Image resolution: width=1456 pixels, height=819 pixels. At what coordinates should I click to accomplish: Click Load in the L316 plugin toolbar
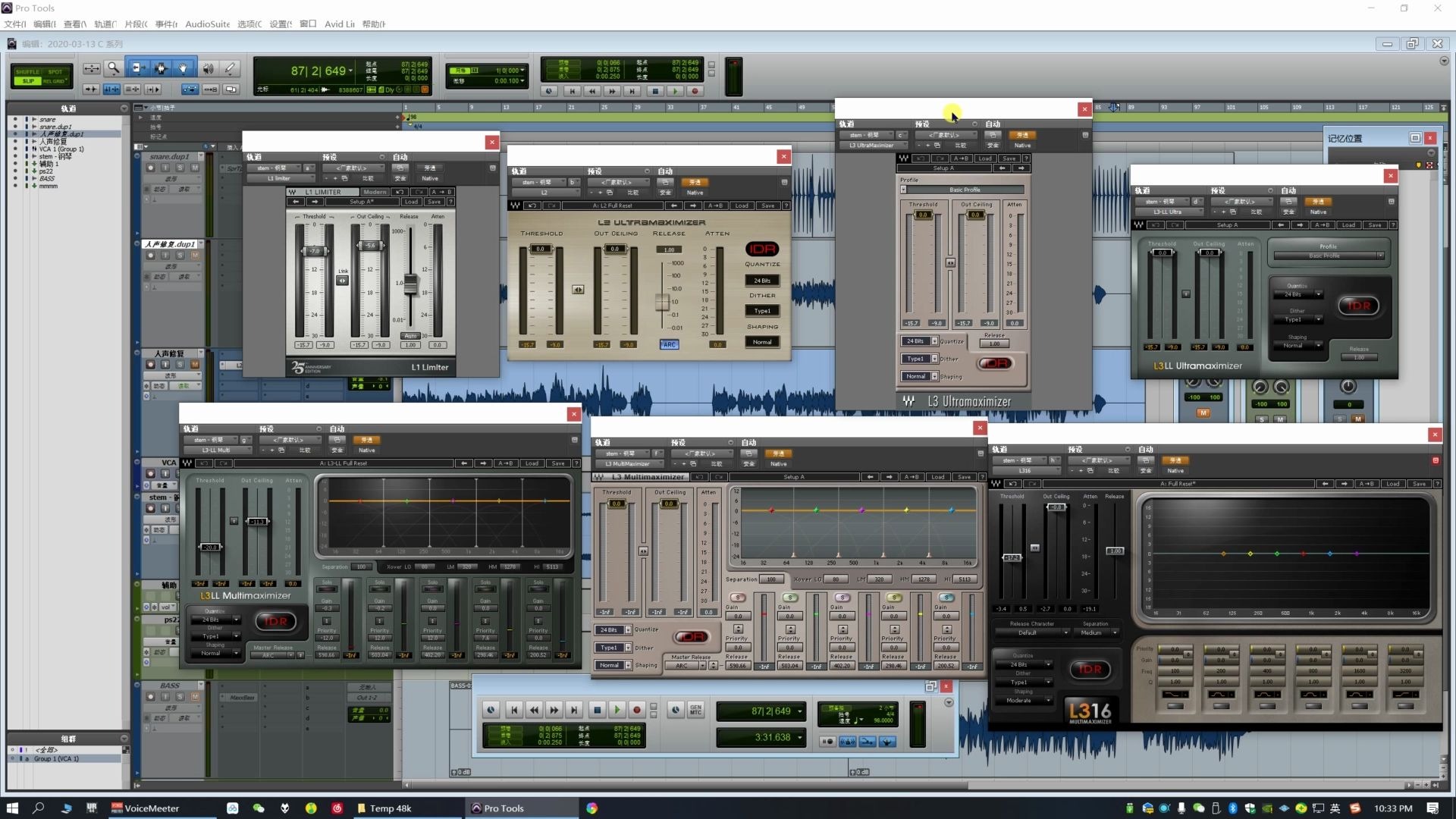point(1393,483)
